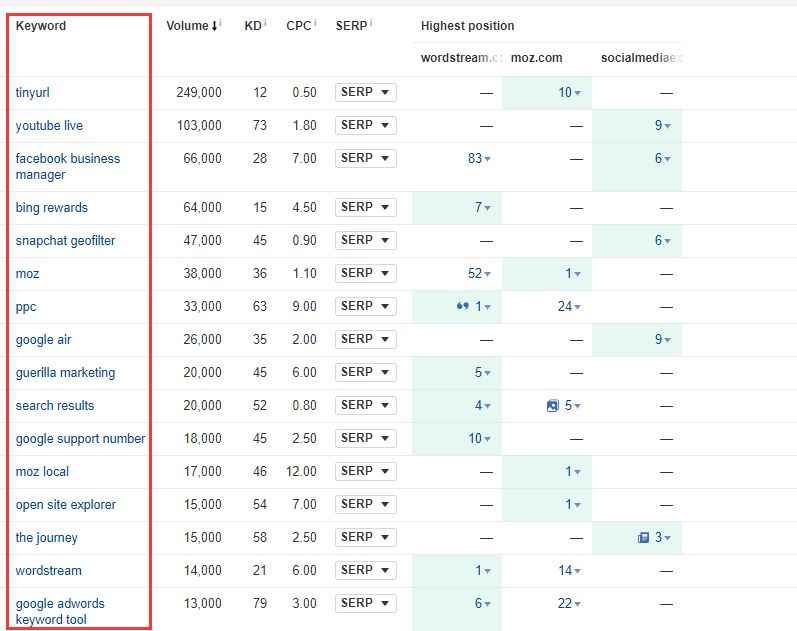
Task: Expand wordstream position 5 for guerilla marketing
Action: click(483, 373)
